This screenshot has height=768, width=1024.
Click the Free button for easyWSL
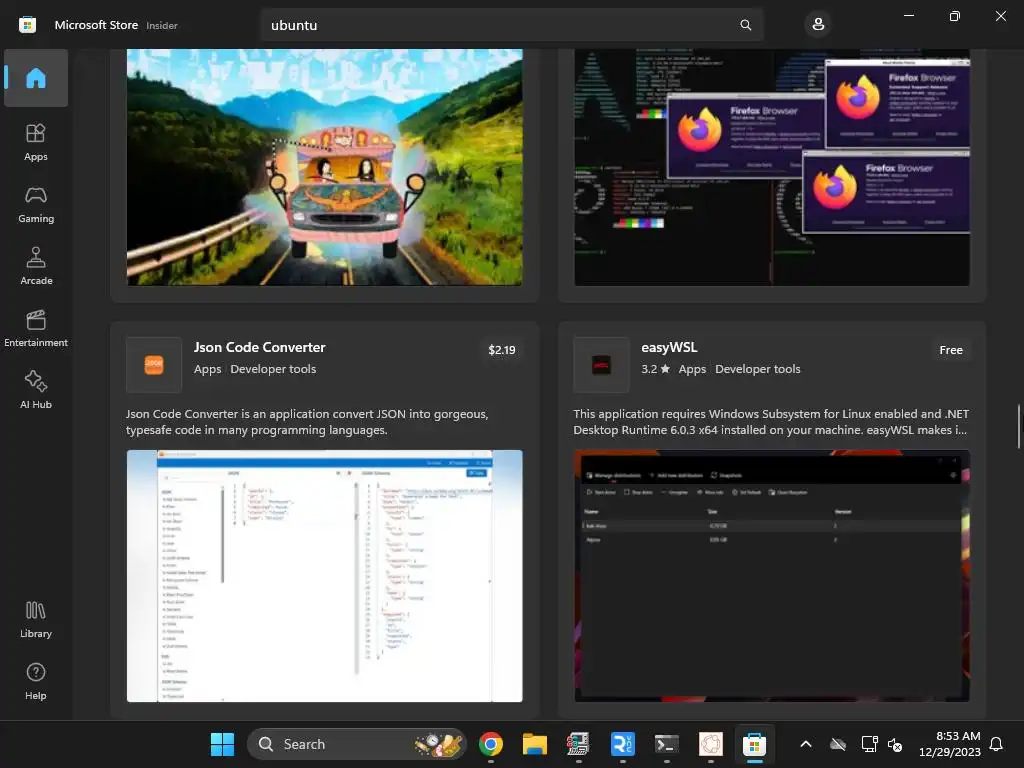(x=951, y=350)
